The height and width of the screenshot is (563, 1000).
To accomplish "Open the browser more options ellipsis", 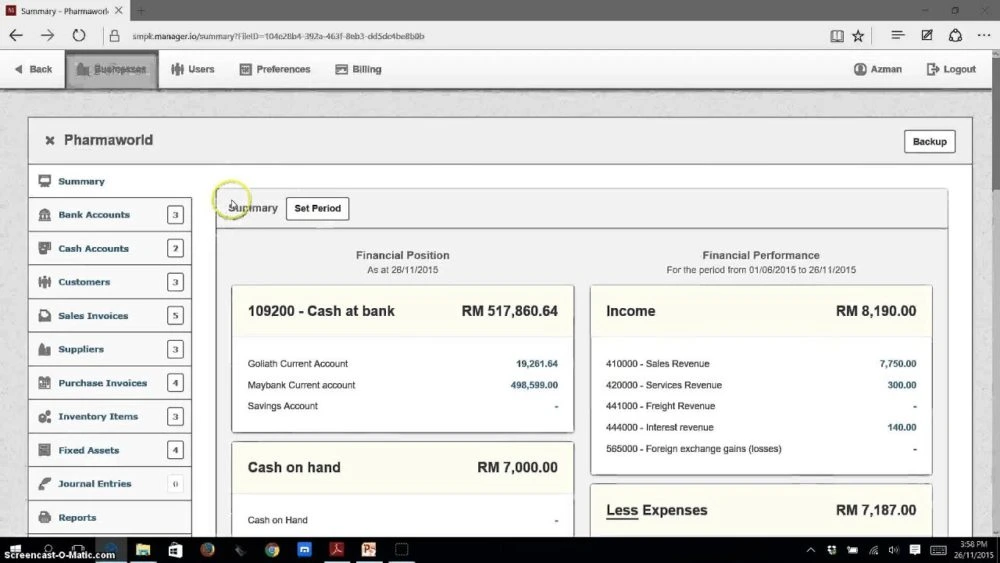I will point(983,35).
